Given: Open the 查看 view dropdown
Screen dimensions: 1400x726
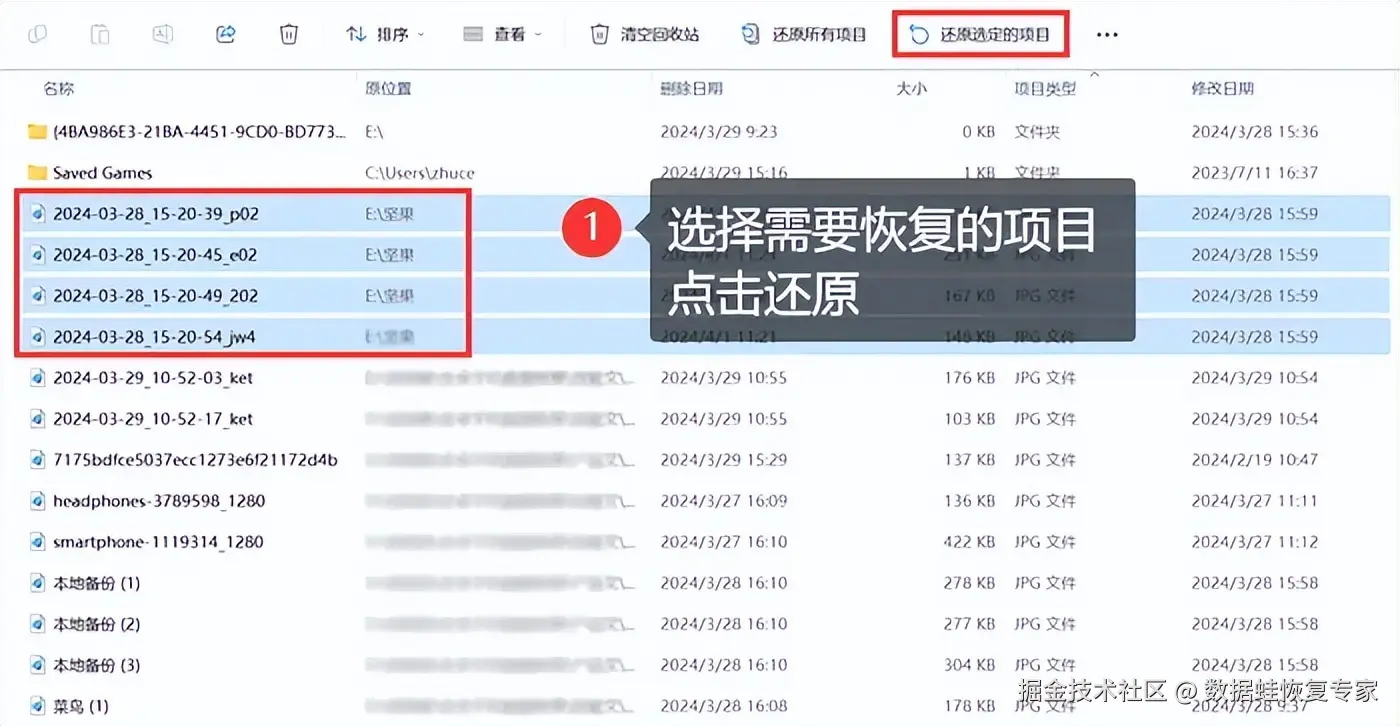Looking at the screenshot, I should pos(503,34).
